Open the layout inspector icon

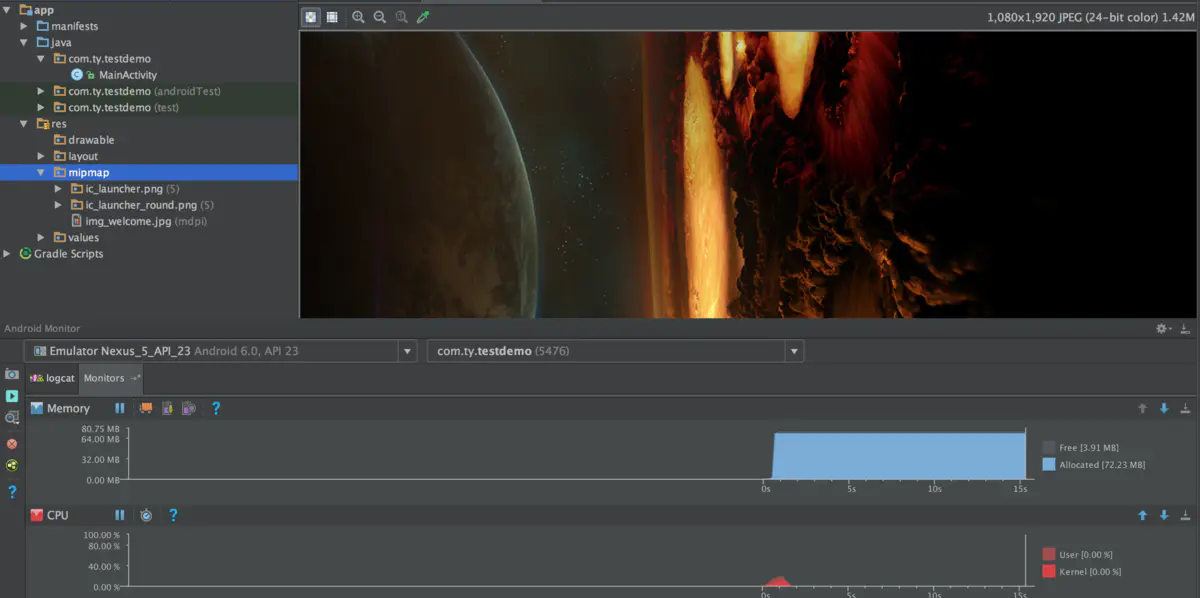tap(12, 465)
